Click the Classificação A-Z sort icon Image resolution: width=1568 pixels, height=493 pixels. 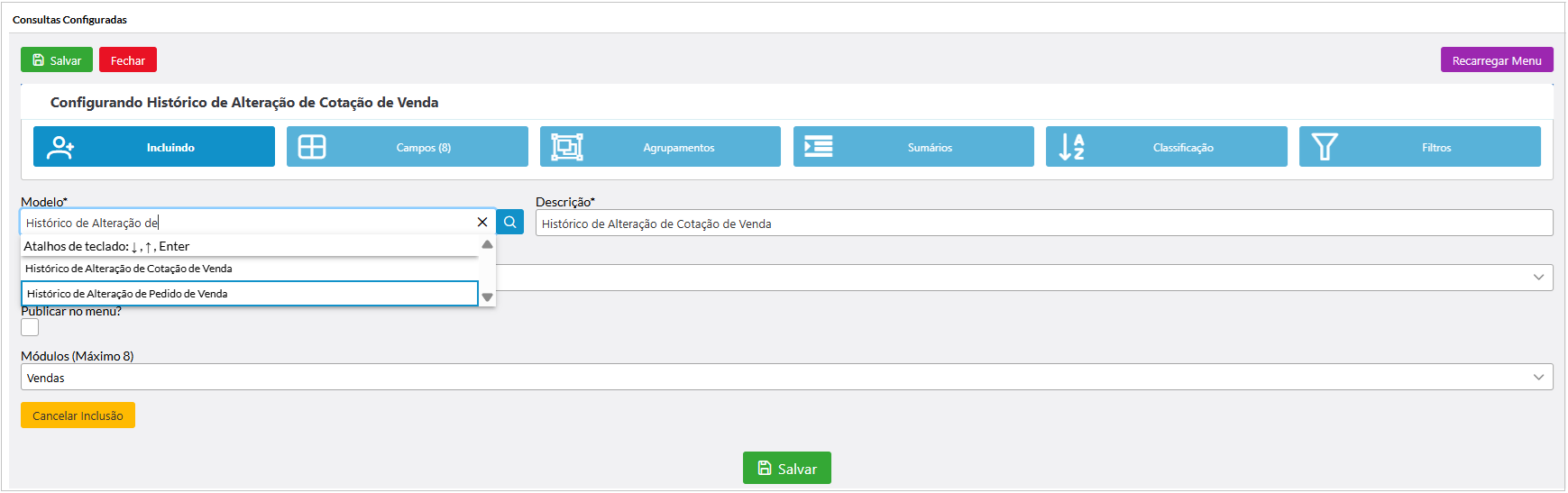(x=1071, y=147)
